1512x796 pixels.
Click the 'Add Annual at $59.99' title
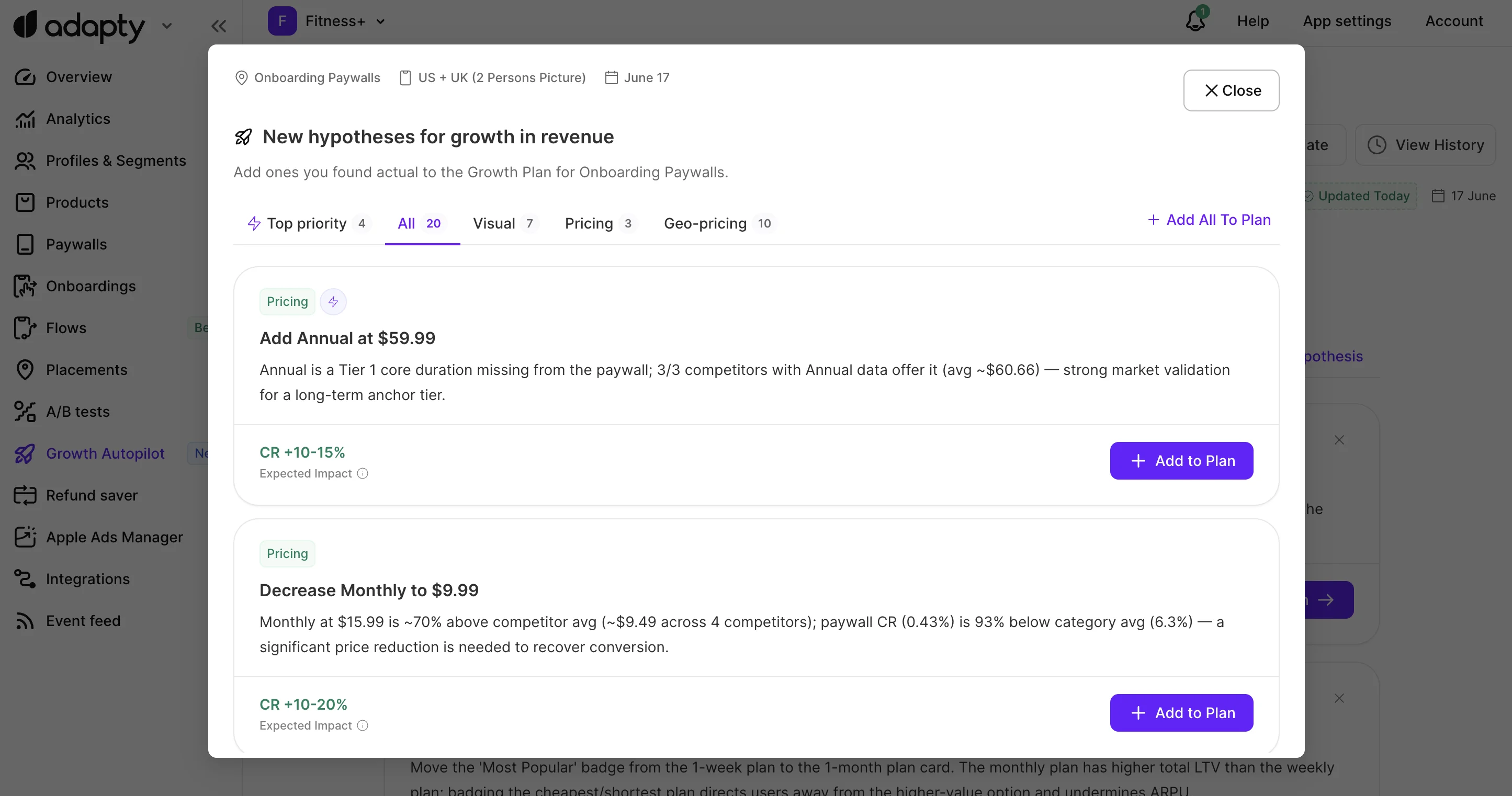point(347,338)
